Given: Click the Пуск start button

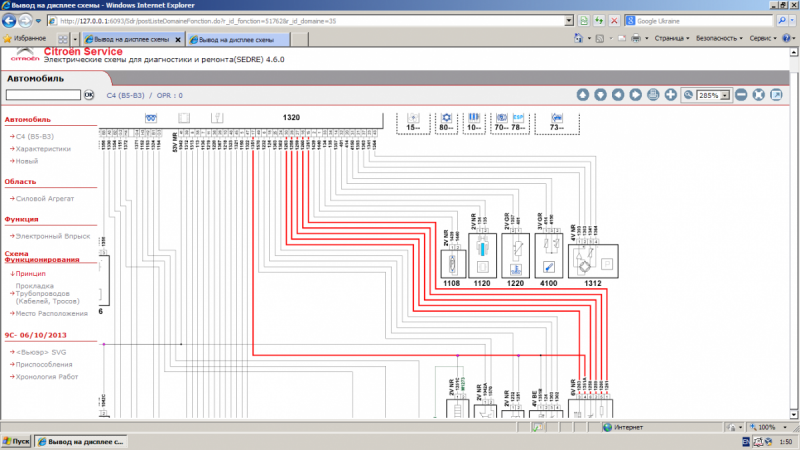Looking at the screenshot, I should 17,441.
